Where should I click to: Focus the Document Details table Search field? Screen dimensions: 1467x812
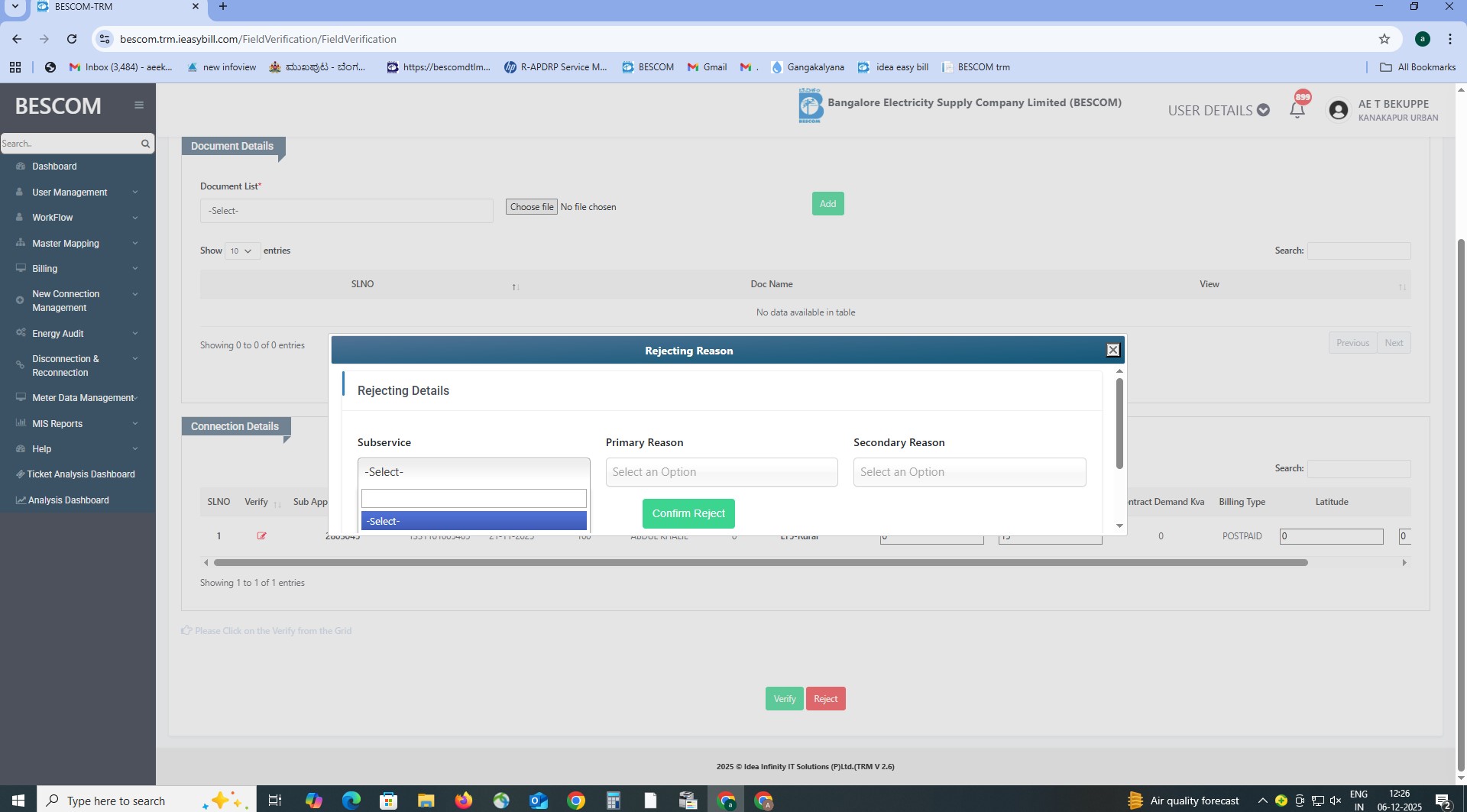click(x=1359, y=251)
